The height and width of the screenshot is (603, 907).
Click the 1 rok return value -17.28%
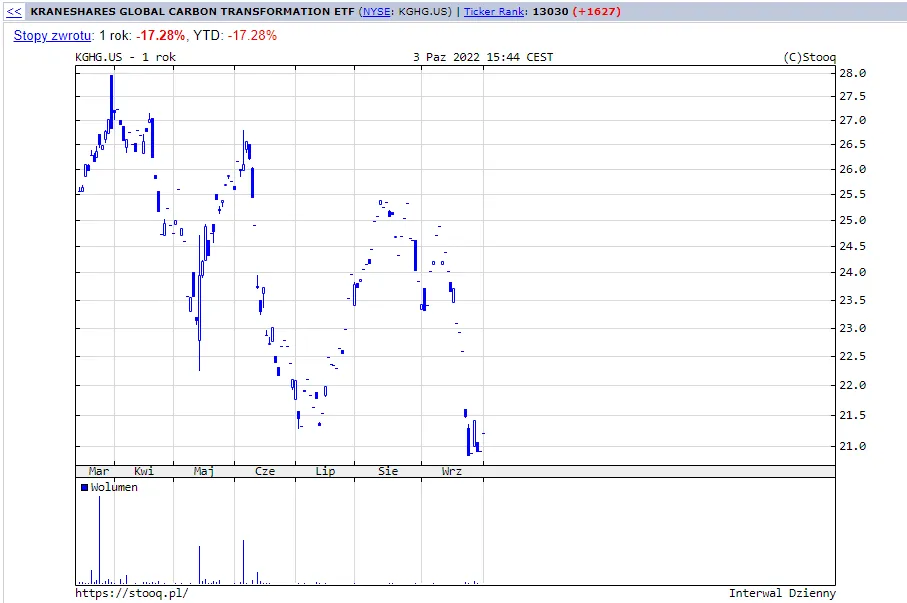(160, 35)
